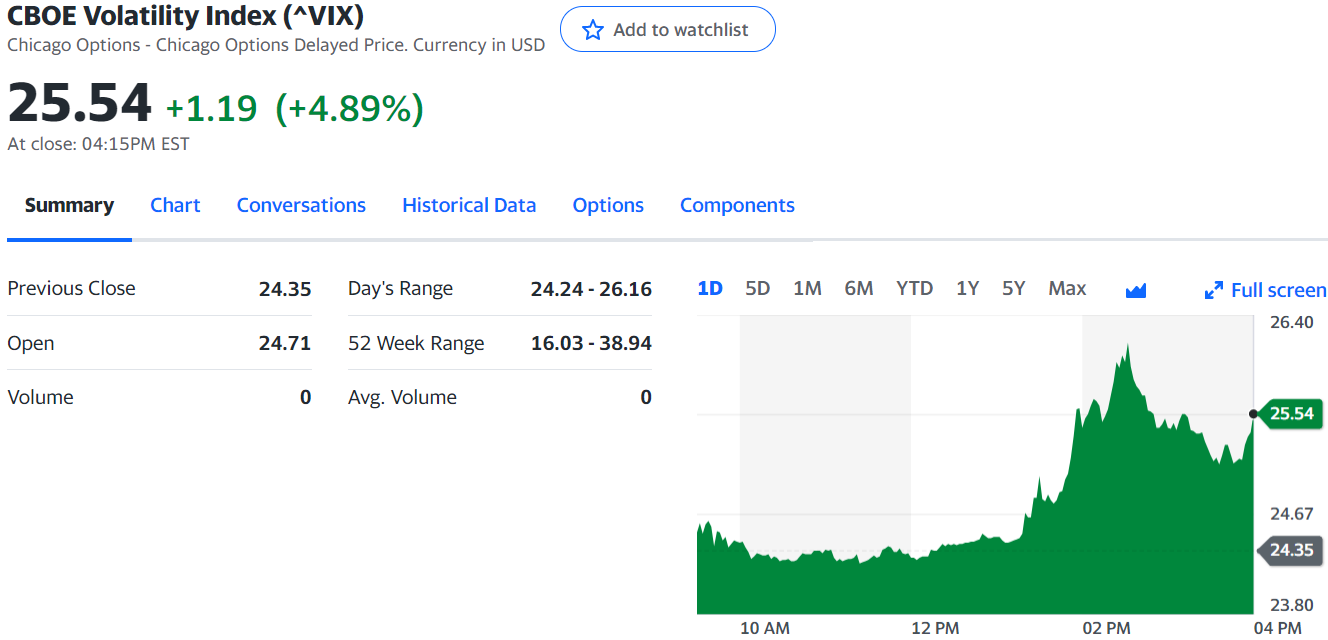The height and width of the screenshot is (640, 1328).
Task: Click the +1.19 price change
Action: point(211,108)
